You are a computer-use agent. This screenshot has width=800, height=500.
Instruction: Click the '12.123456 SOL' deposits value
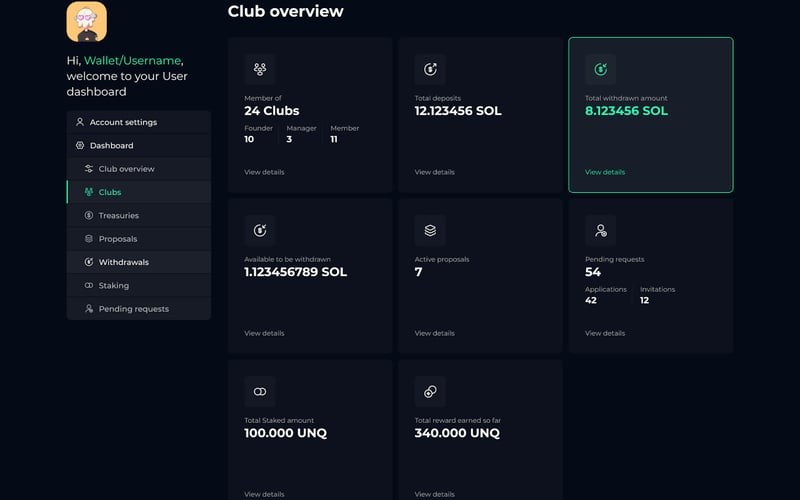point(458,111)
